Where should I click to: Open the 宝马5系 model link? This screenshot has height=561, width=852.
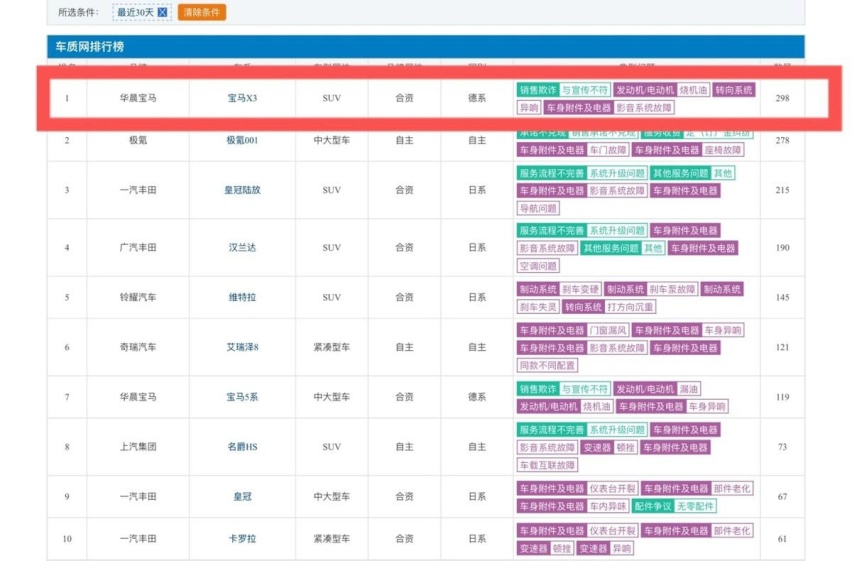click(x=242, y=397)
